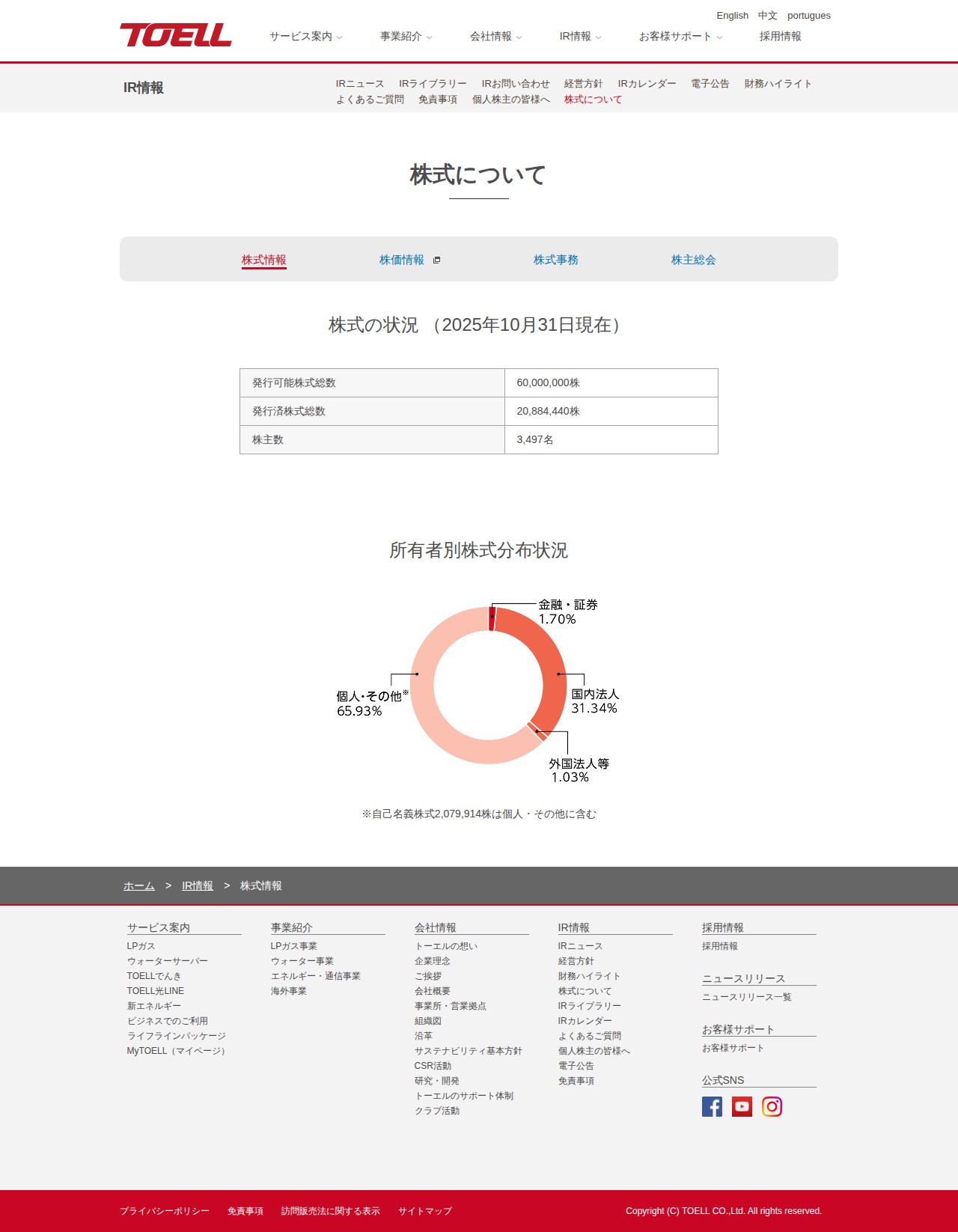Open エネルギー・通信事業 footer link
Screen dimensions: 958x1232
(316, 976)
